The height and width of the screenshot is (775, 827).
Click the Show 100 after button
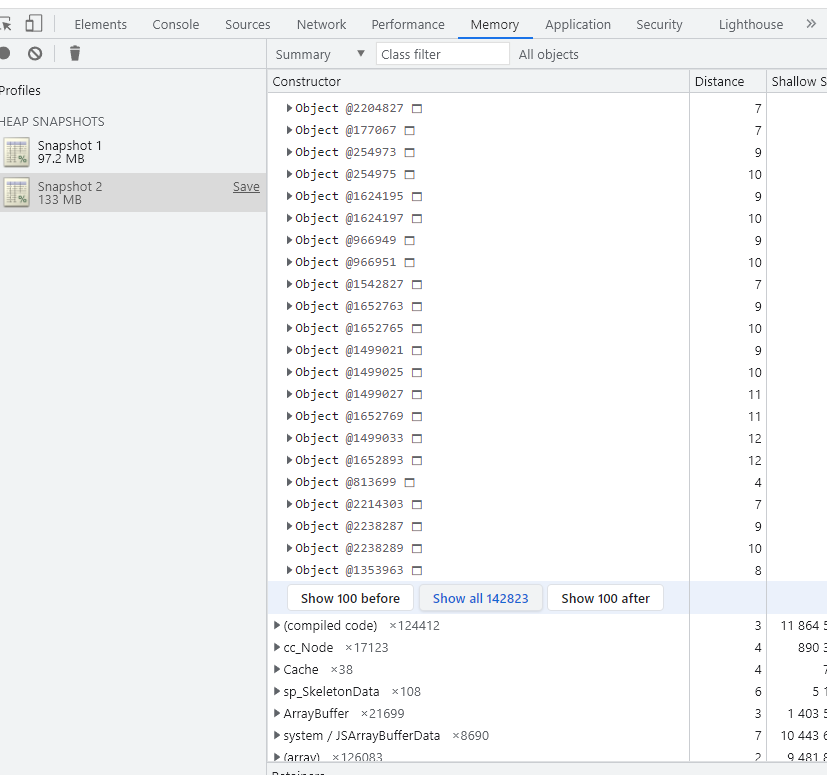(605, 598)
